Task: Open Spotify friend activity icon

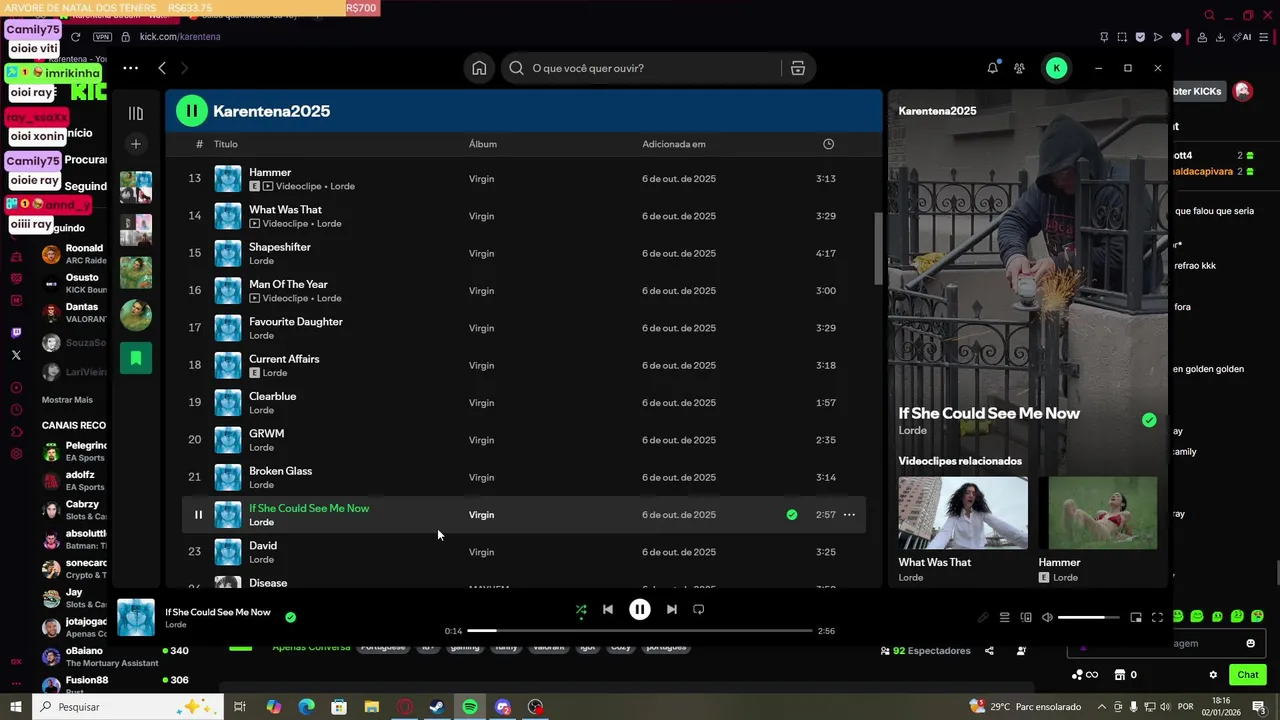Action: coord(1019,68)
